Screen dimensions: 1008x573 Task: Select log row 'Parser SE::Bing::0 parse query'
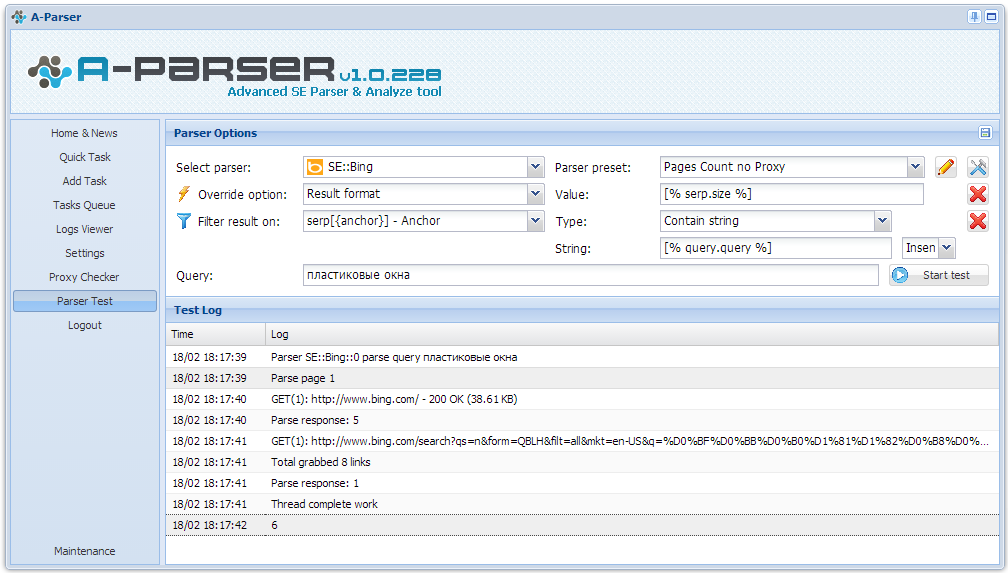(582, 357)
